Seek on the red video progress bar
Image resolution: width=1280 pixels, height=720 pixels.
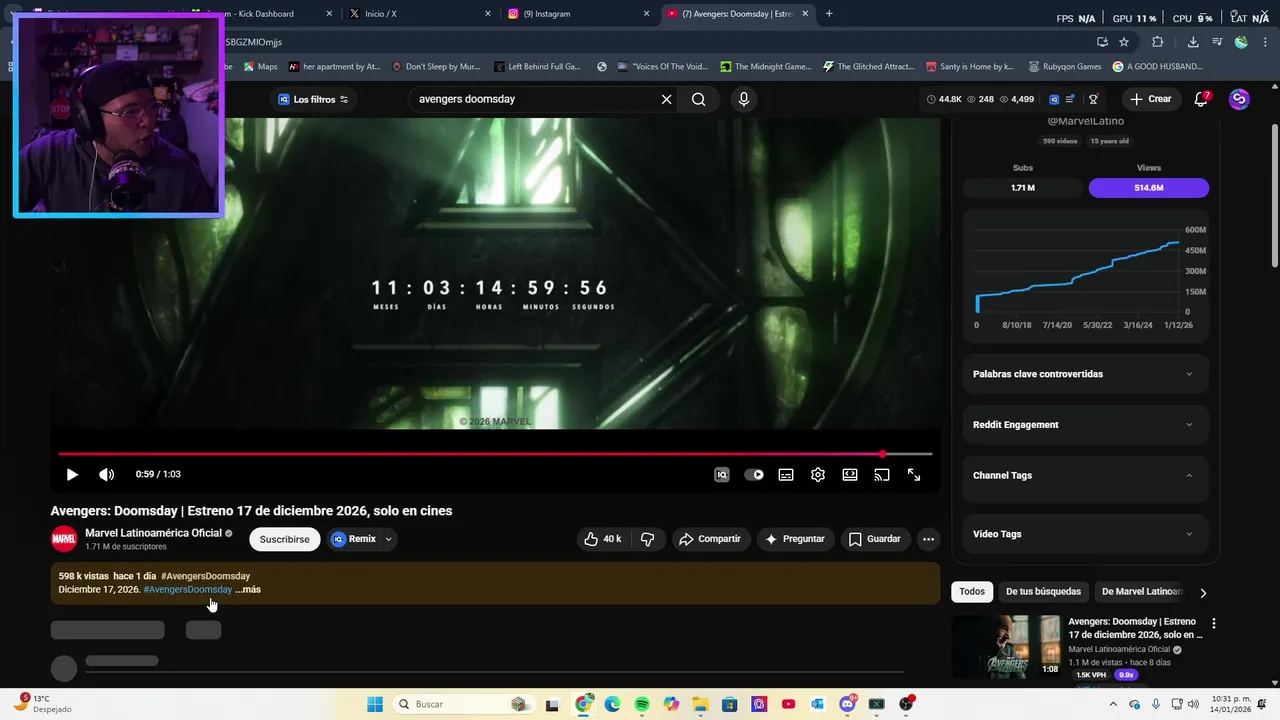pos(495,454)
